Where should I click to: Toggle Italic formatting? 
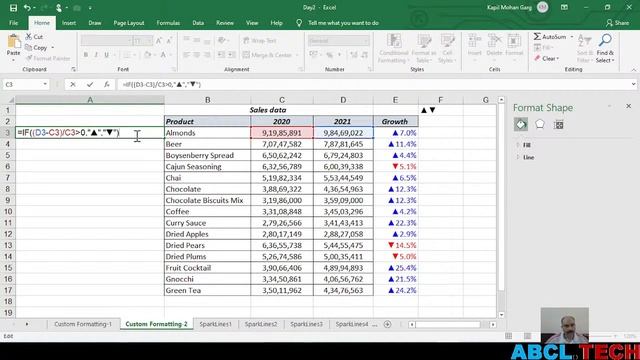(96, 55)
